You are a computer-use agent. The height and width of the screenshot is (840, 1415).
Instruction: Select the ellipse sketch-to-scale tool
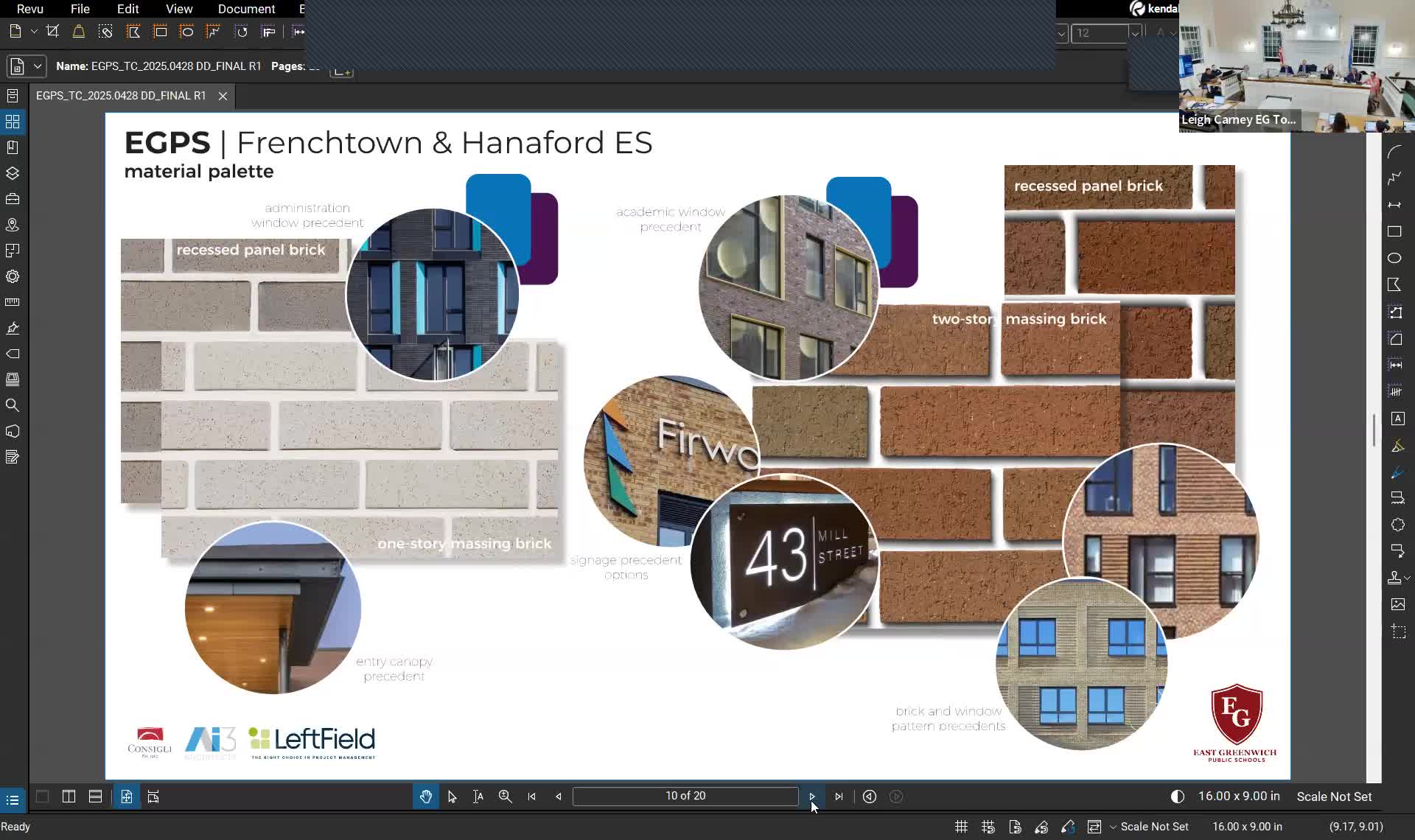pyautogui.click(x=186, y=32)
